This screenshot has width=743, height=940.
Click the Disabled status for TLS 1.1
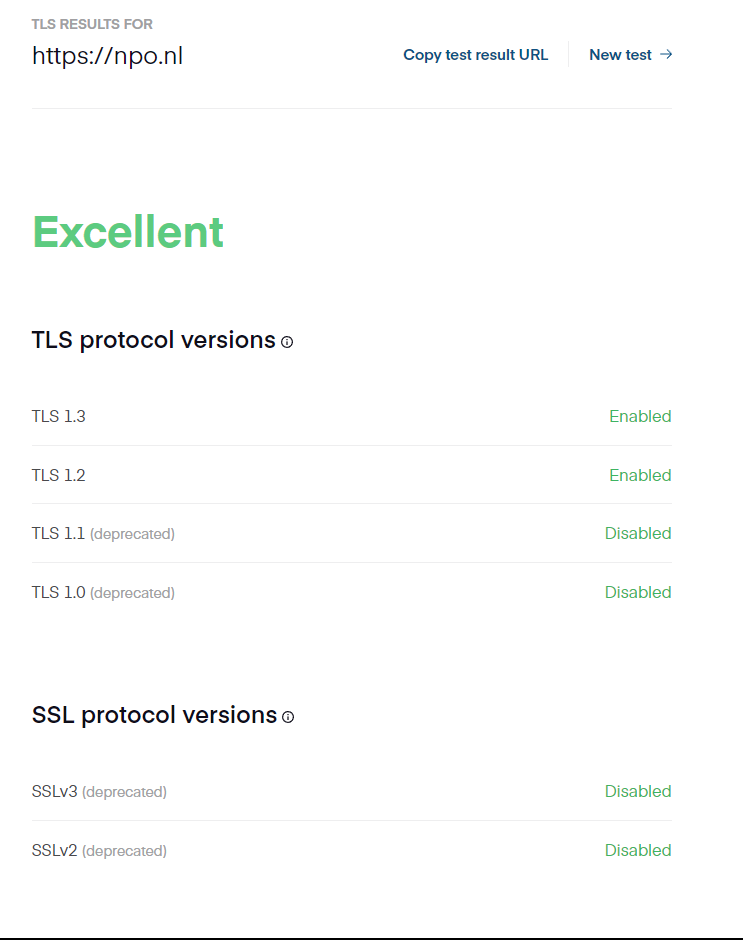[638, 533]
